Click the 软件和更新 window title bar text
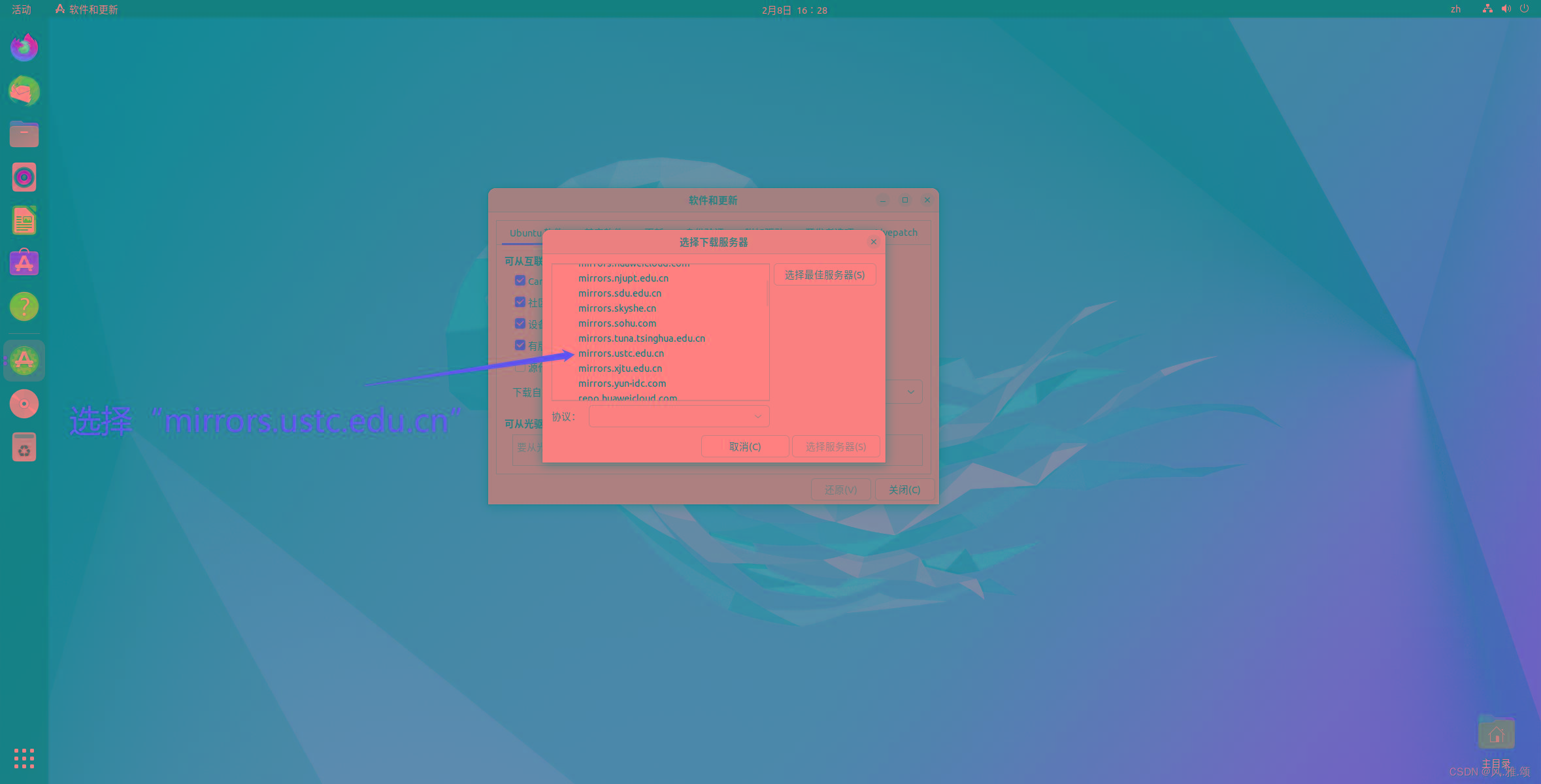 (x=713, y=201)
